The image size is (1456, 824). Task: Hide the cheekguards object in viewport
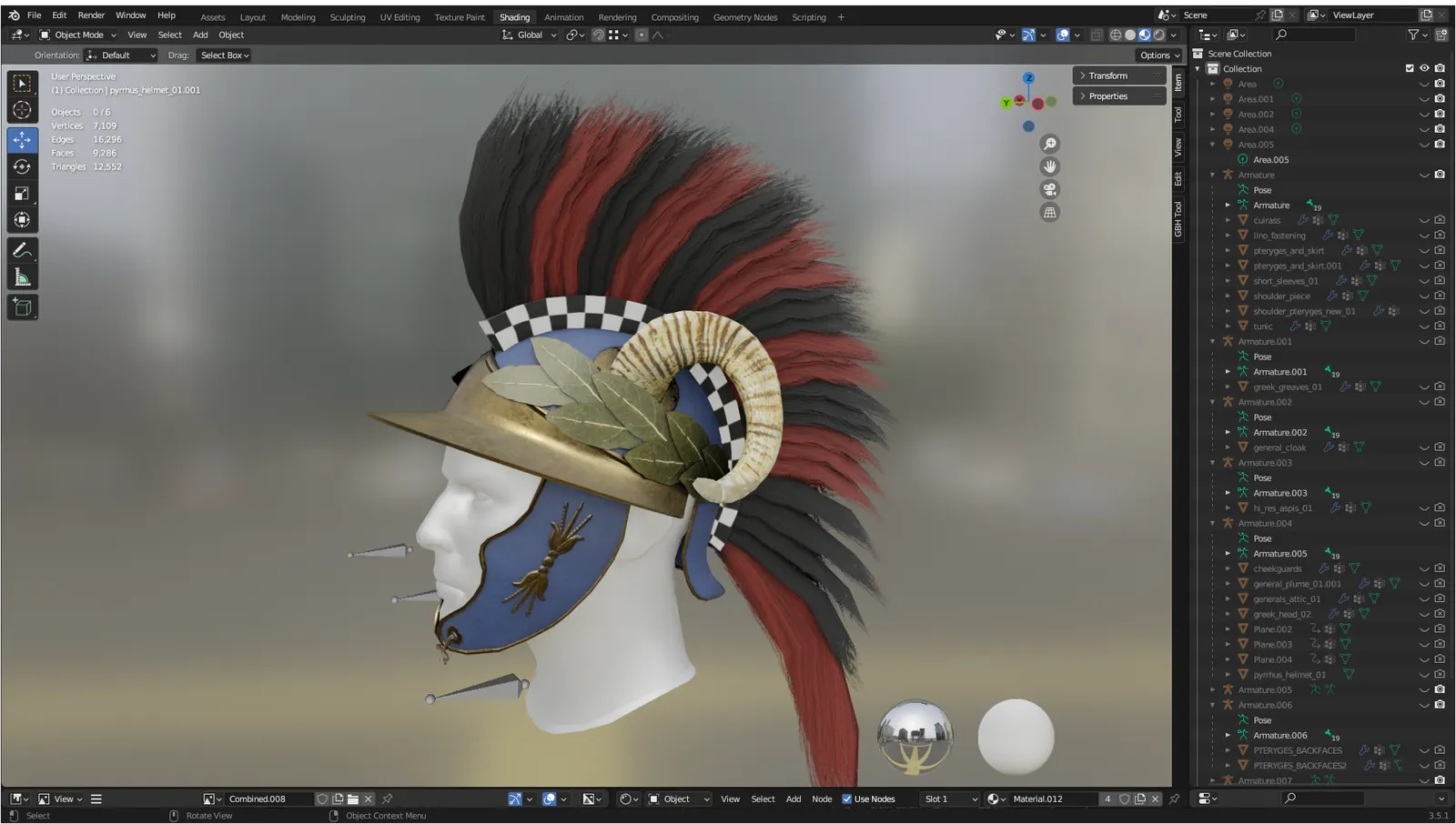[x=1425, y=568]
